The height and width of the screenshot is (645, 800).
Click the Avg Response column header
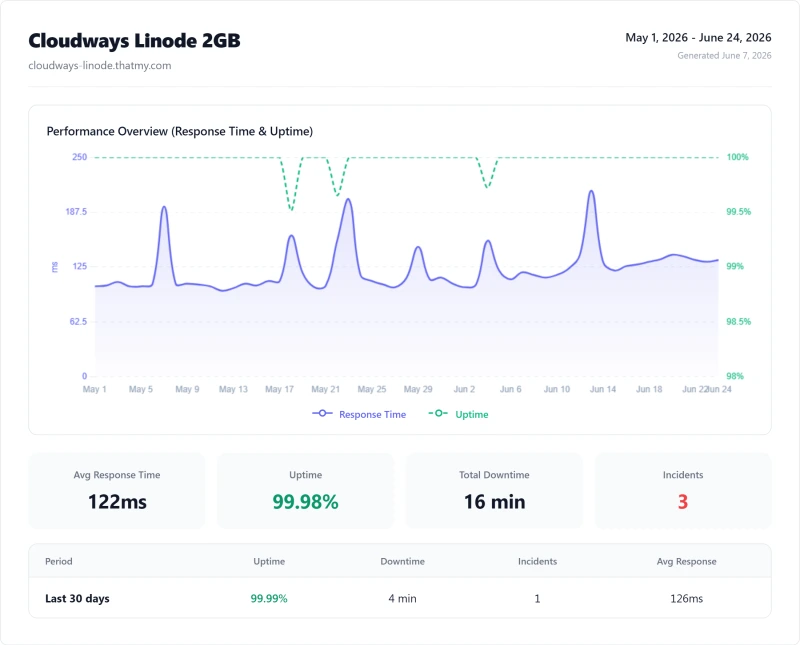(686, 561)
